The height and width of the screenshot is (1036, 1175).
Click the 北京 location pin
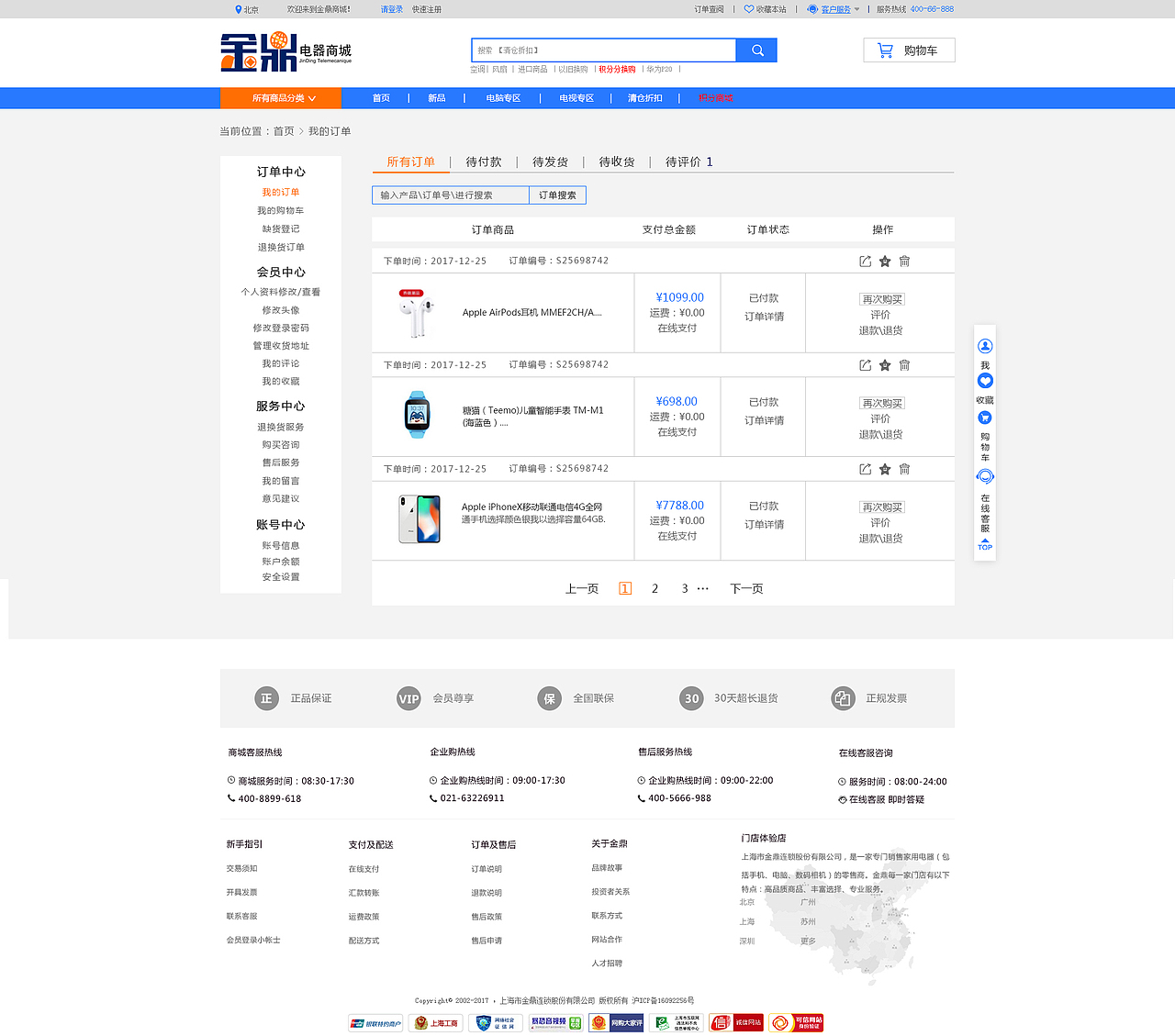[x=239, y=9]
